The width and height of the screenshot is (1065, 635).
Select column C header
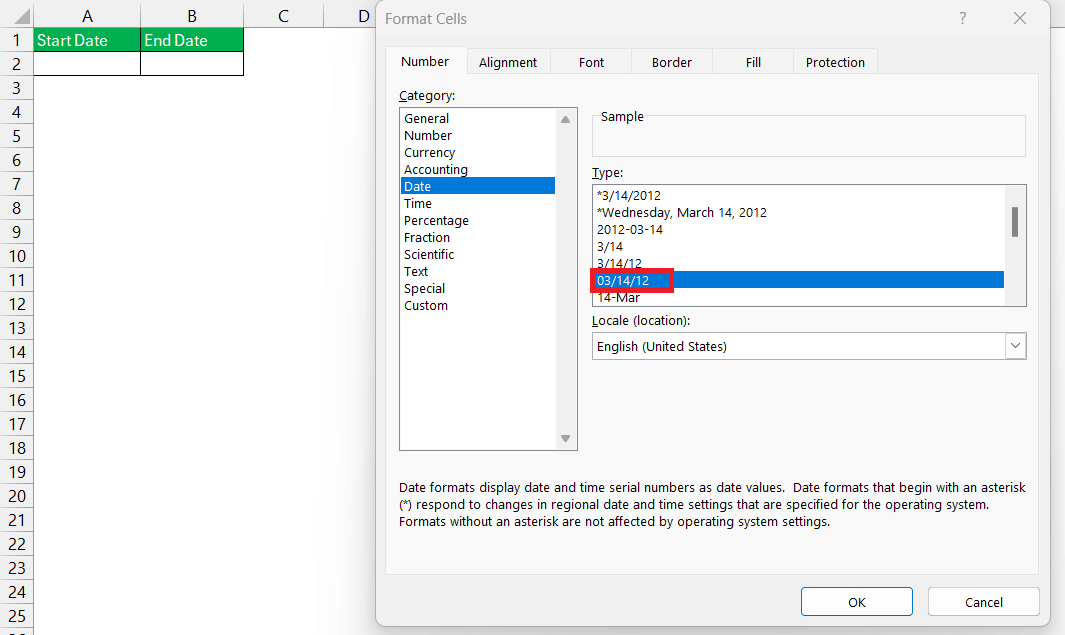(283, 16)
